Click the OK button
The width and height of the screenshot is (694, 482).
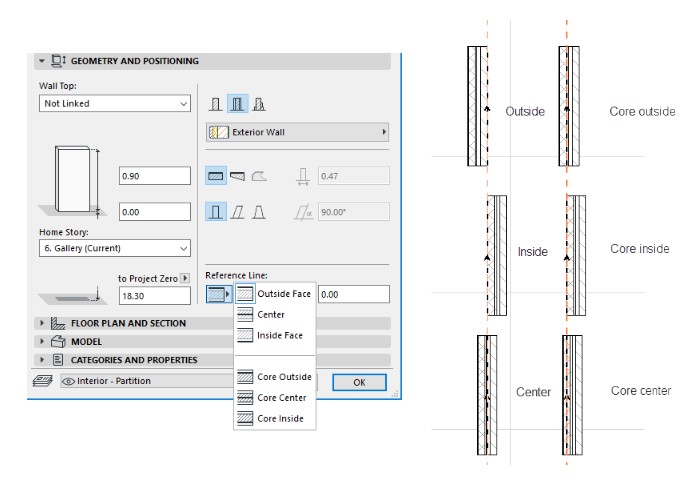[x=359, y=382]
